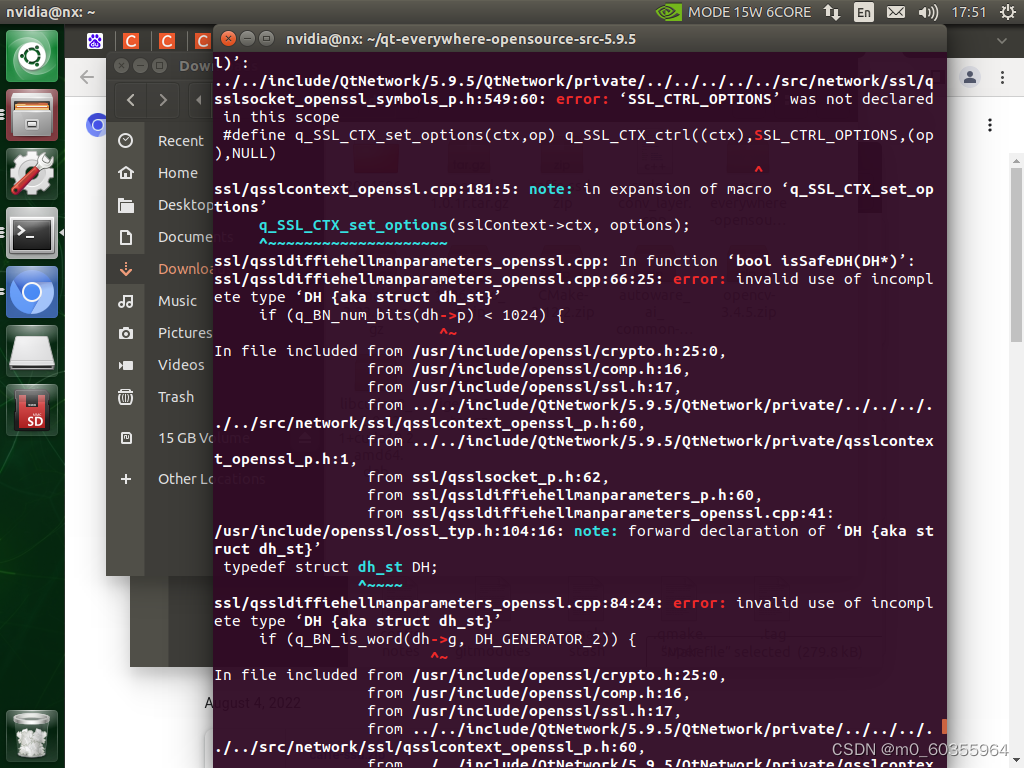Switch to the first orange C browser tab
Screen dimensions: 1024x768
[x=131, y=41]
